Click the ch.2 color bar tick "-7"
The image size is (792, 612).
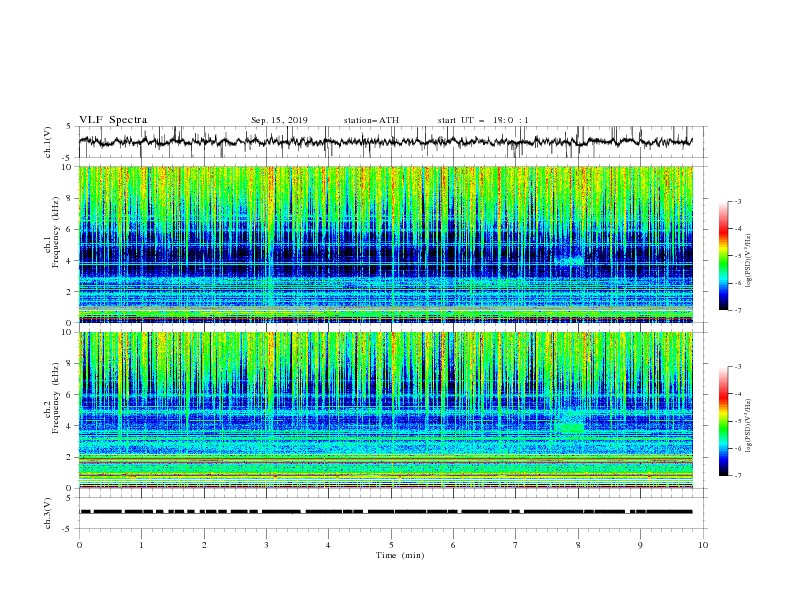pos(738,476)
